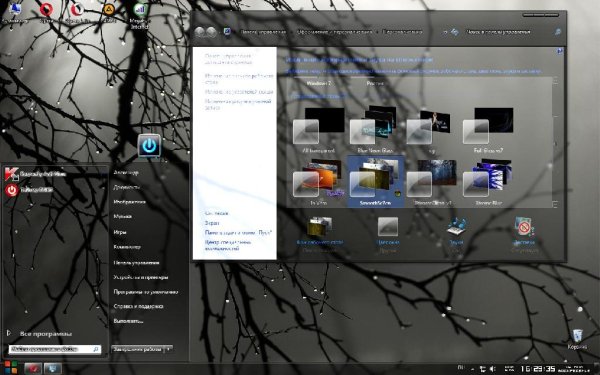Click the control panel icon in address bar
This screenshot has width=600, height=375.
(227, 32)
